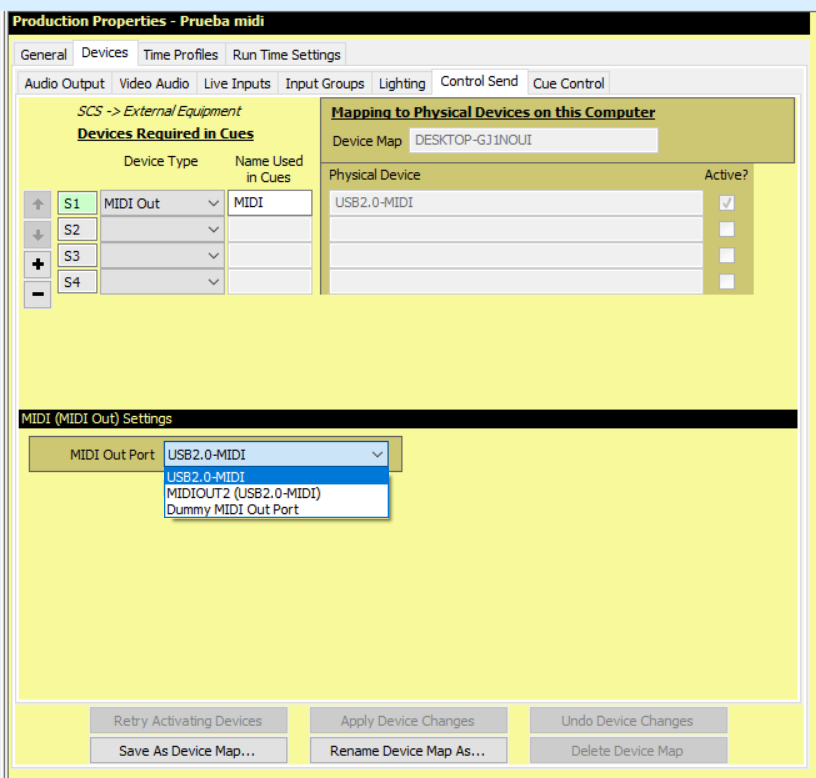Choose Dummy MIDI Out Port option
The width and height of the screenshot is (816, 778).
[233, 509]
